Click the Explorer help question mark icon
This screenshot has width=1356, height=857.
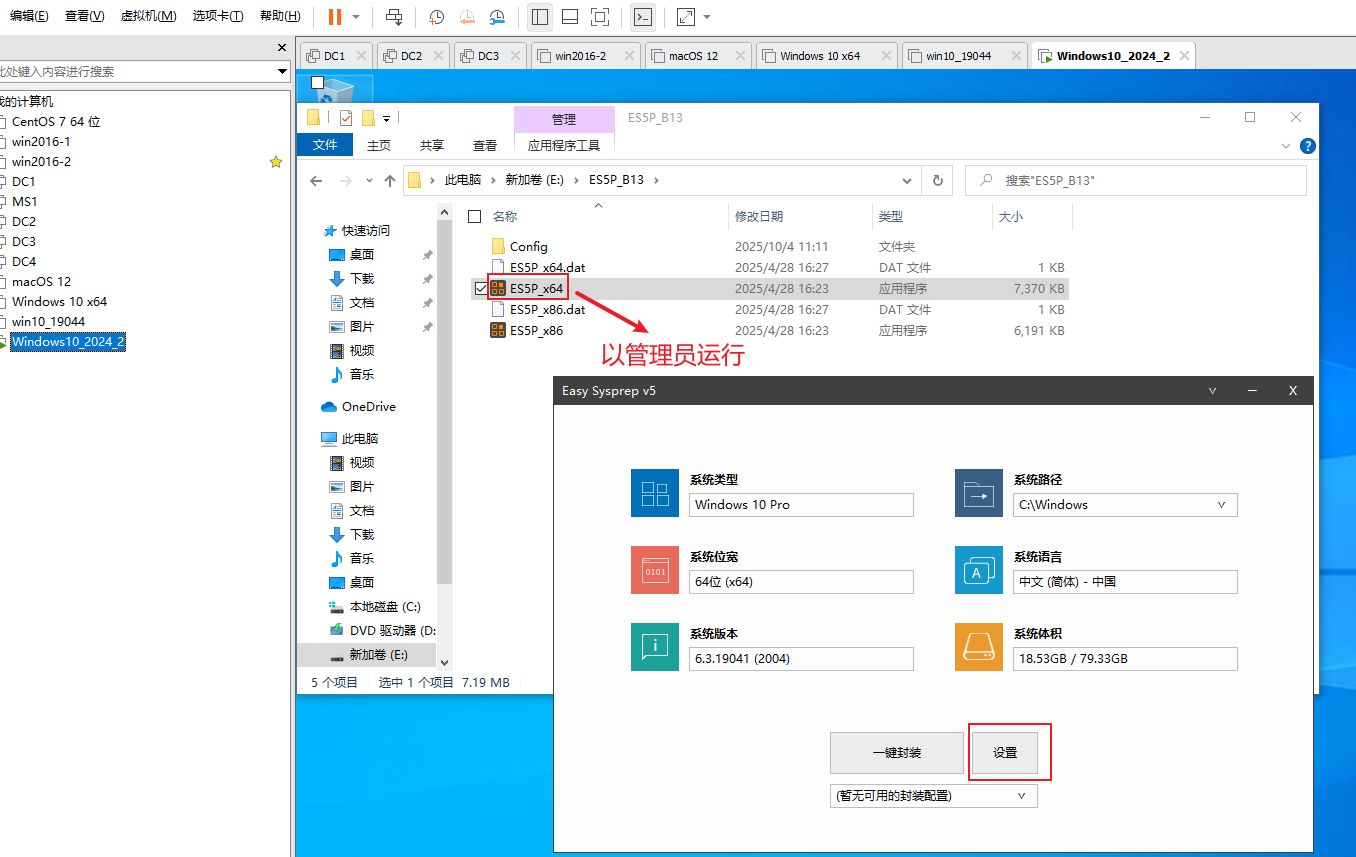point(1307,146)
